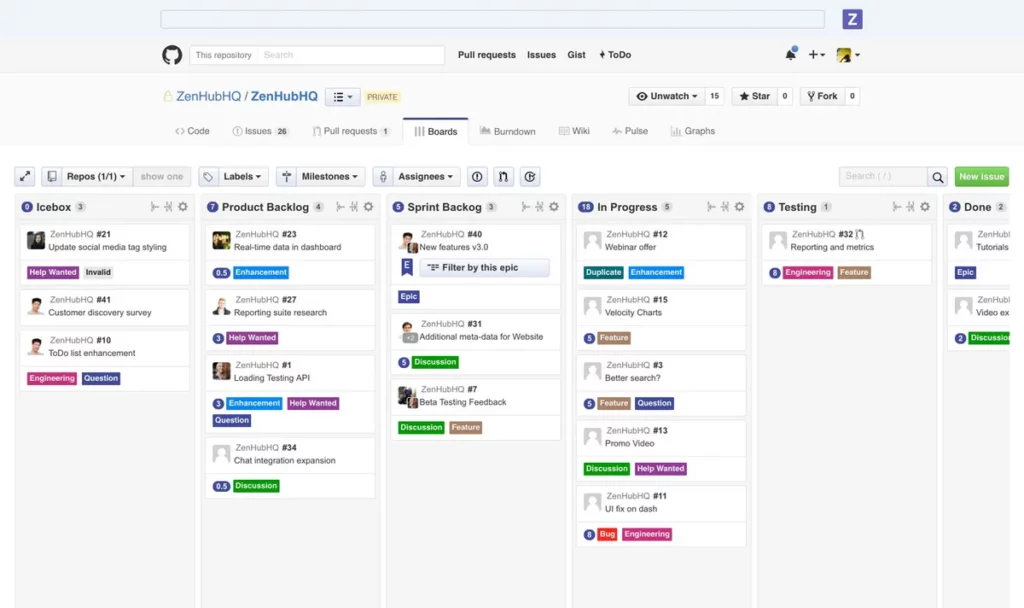Expand the board to fullscreen icon
The image size is (1024, 608).
(25, 176)
